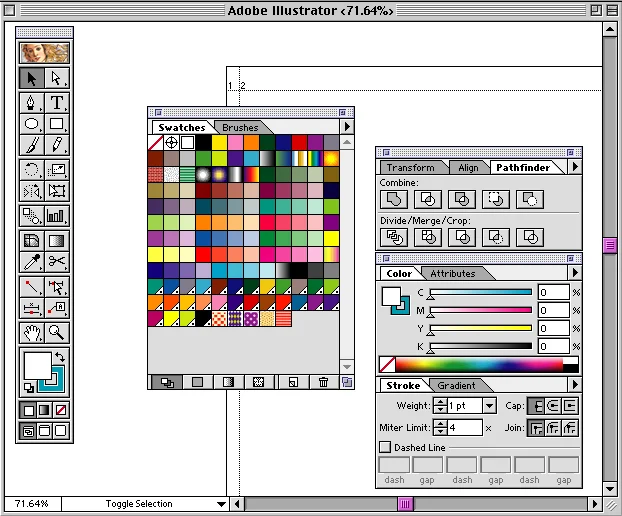Toggle Show Pattern Swatches button
Screen dimensions: 622x516
(258, 382)
